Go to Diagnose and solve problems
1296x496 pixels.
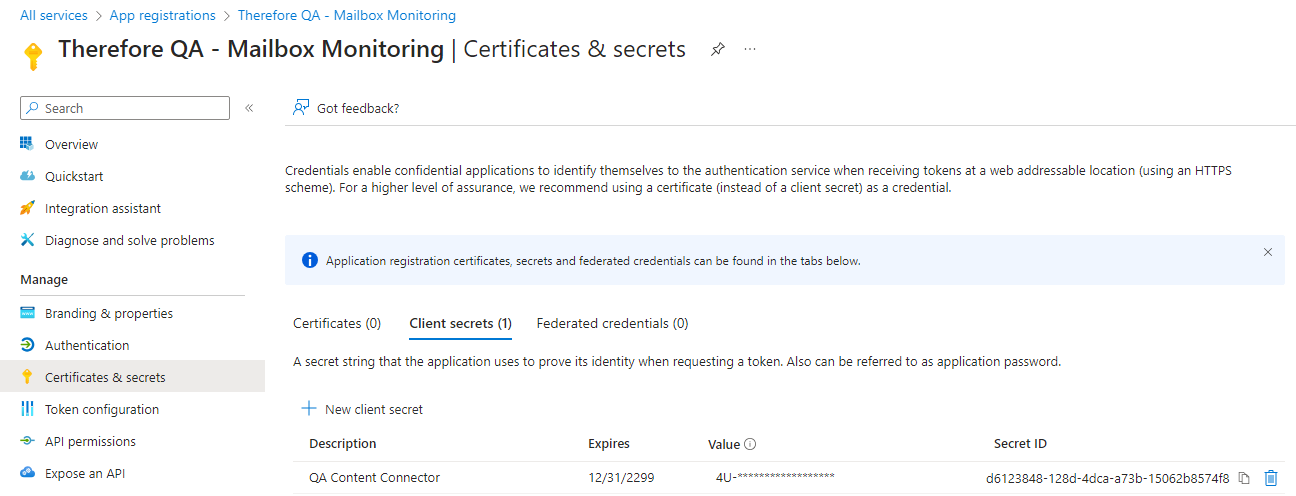[x=132, y=240]
